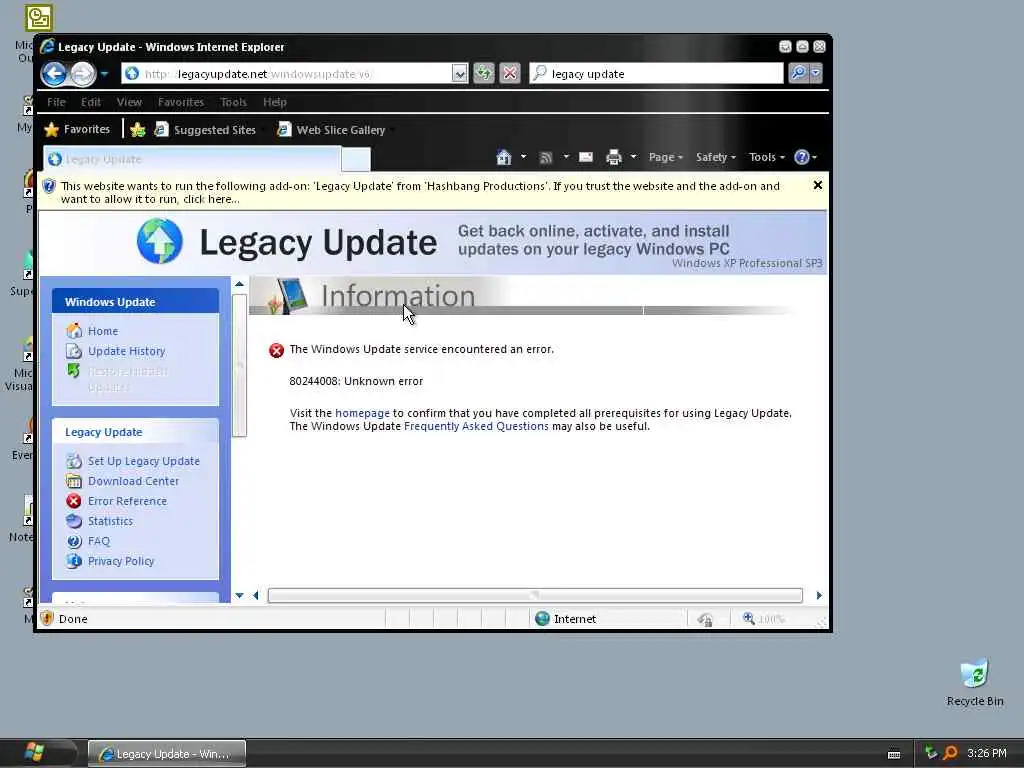1024x768 pixels.
Task: Open FAQ link in sidebar
Action: click(99, 541)
